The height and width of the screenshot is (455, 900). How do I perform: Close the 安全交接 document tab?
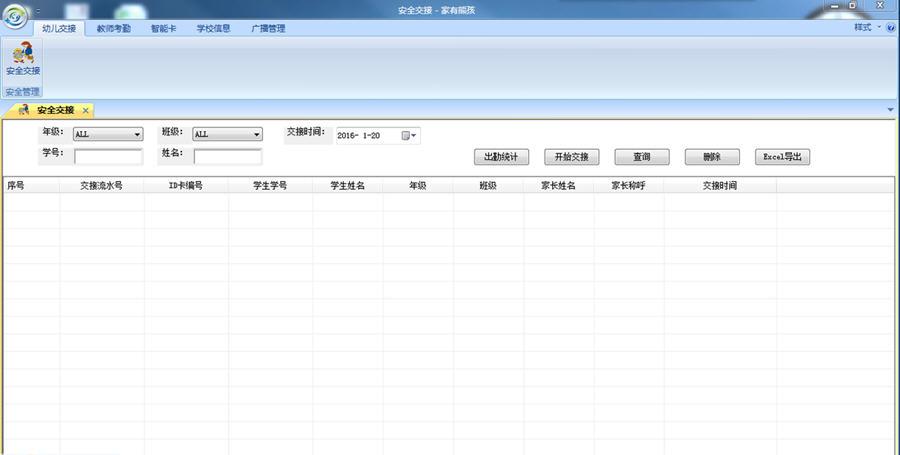coord(86,111)
